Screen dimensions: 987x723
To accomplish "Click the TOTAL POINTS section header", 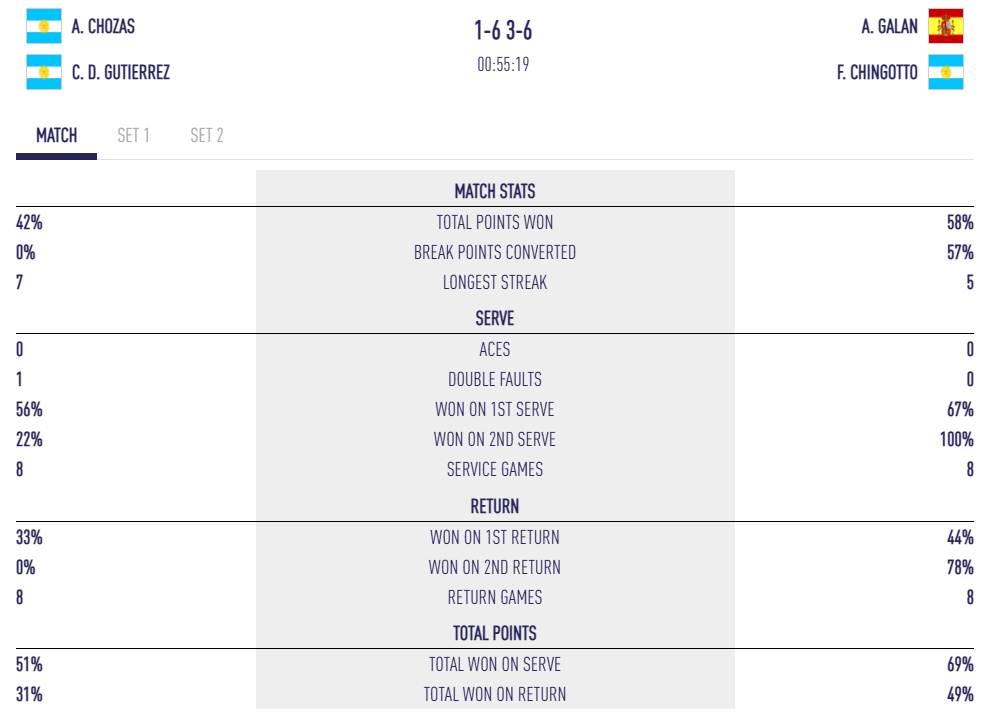I will coord(495,633).
